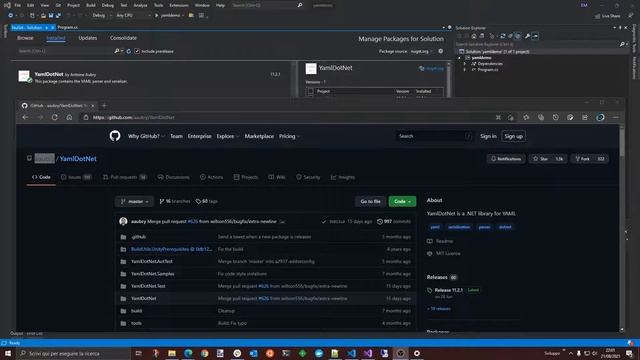Image resolution: width=640 pixels, height=360 pixels.
Task: Open NuGet package source settings gear
Action: (x=440, y=51)
